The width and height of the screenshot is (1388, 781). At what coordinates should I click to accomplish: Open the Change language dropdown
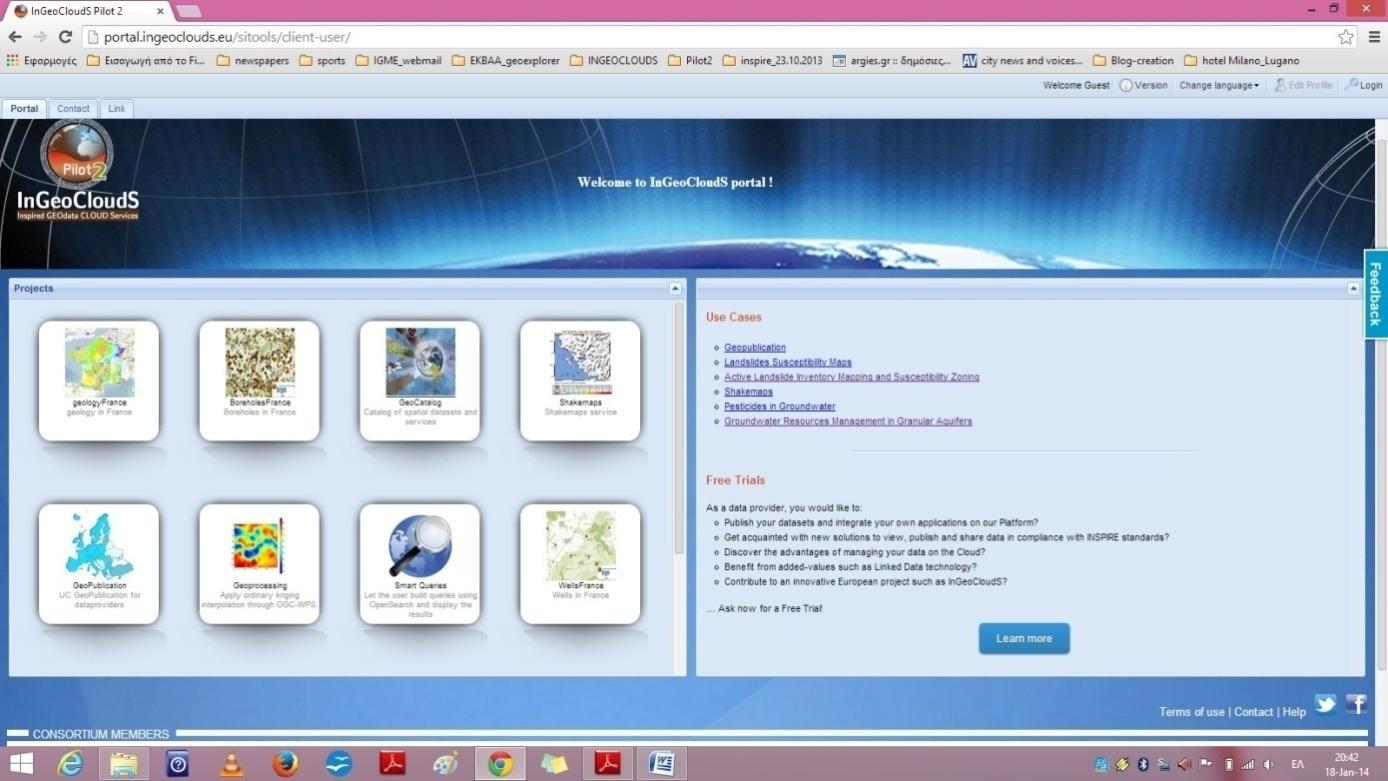[x=1219, y=85]
